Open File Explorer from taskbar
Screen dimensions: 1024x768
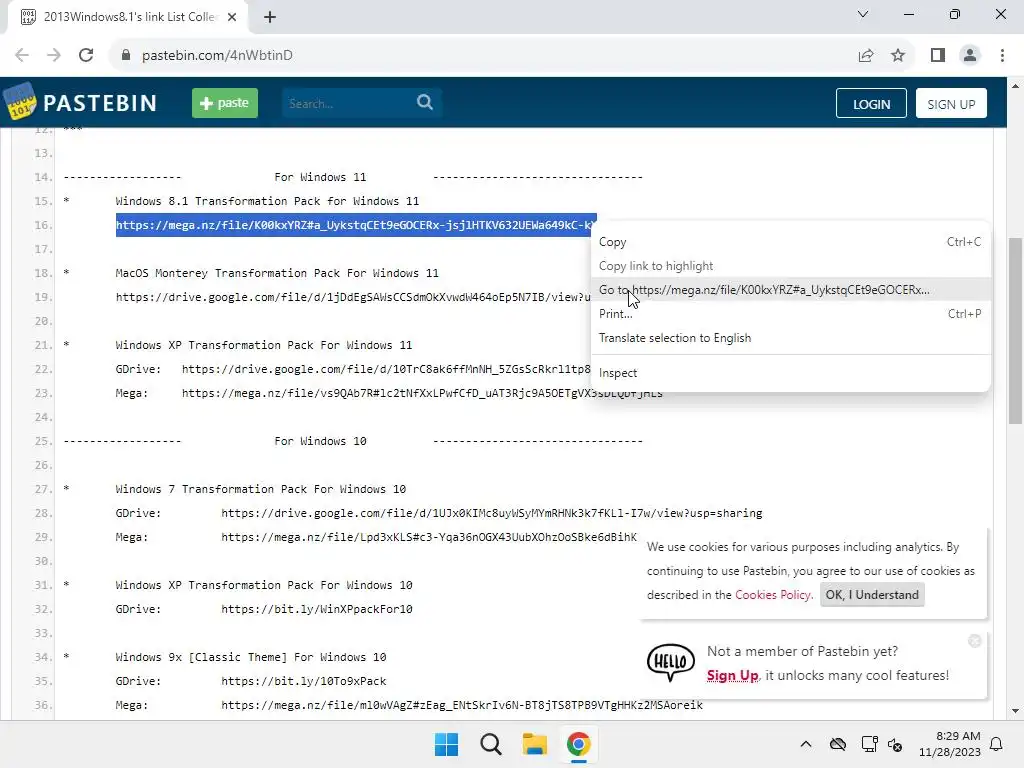tap(534, 744)
